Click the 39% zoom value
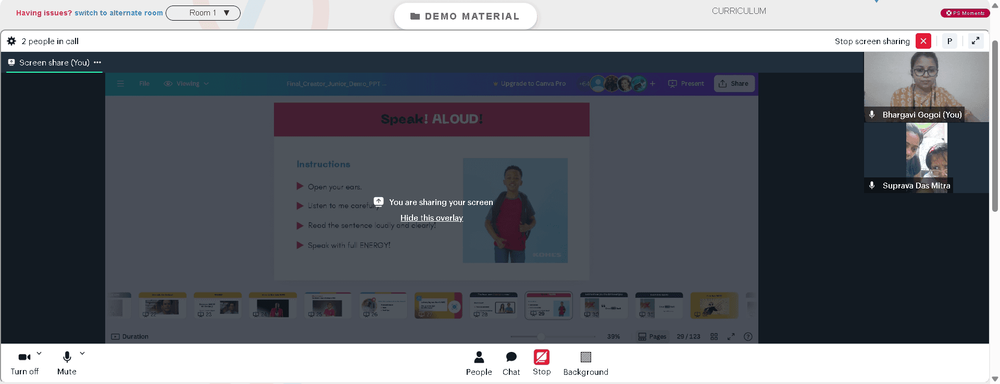The height and width of the screenshot is (384, 1000). 614,336
